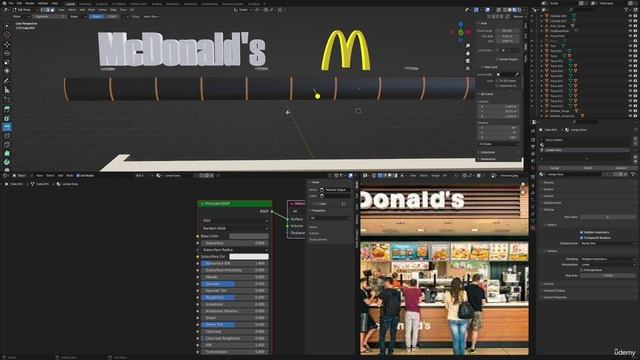This screenshot has width=640, height=360.
Task: Open the Render menu
Action: tap(30, 3)
